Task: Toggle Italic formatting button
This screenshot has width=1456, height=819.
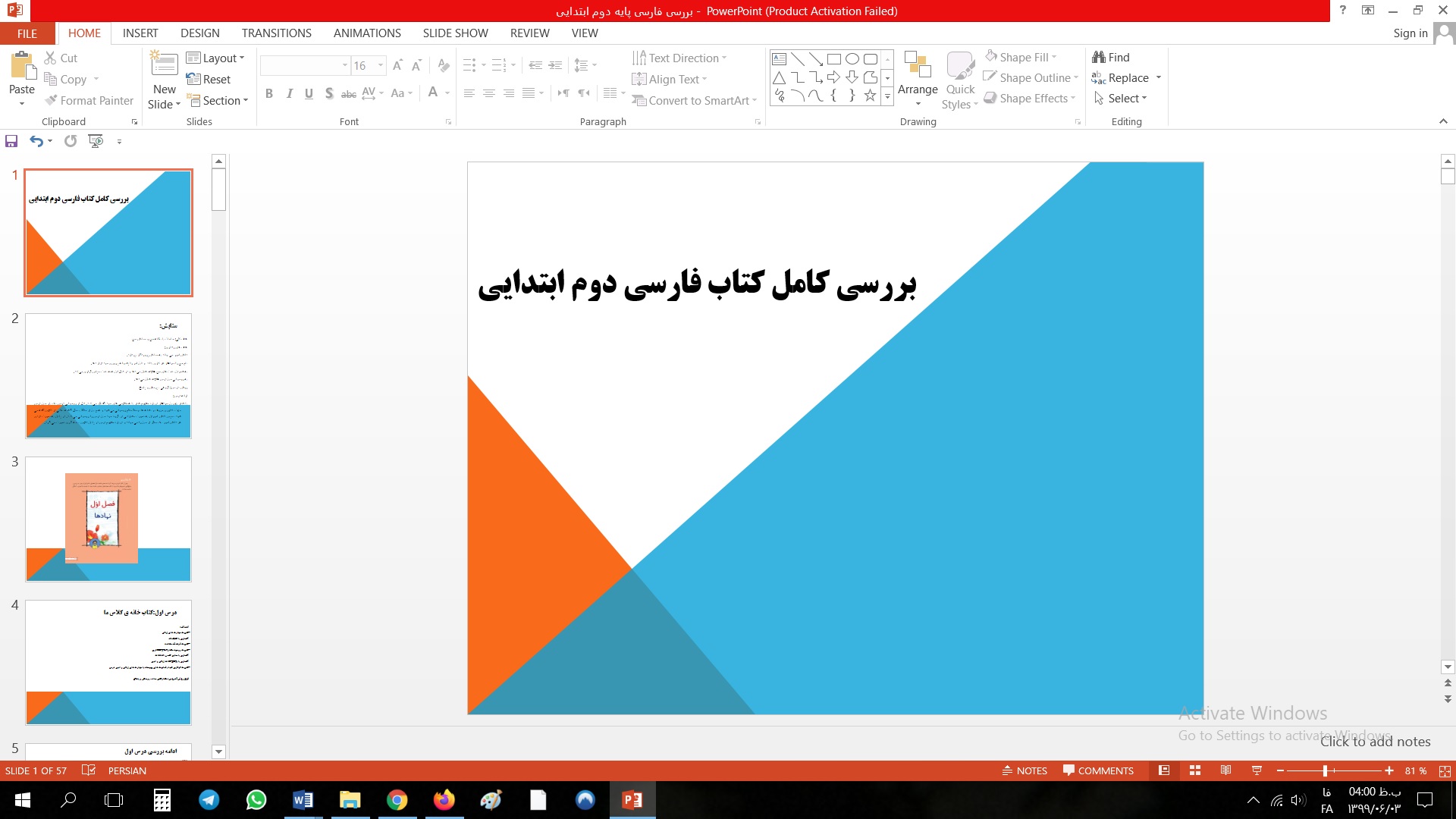Action: pos(289,93)
